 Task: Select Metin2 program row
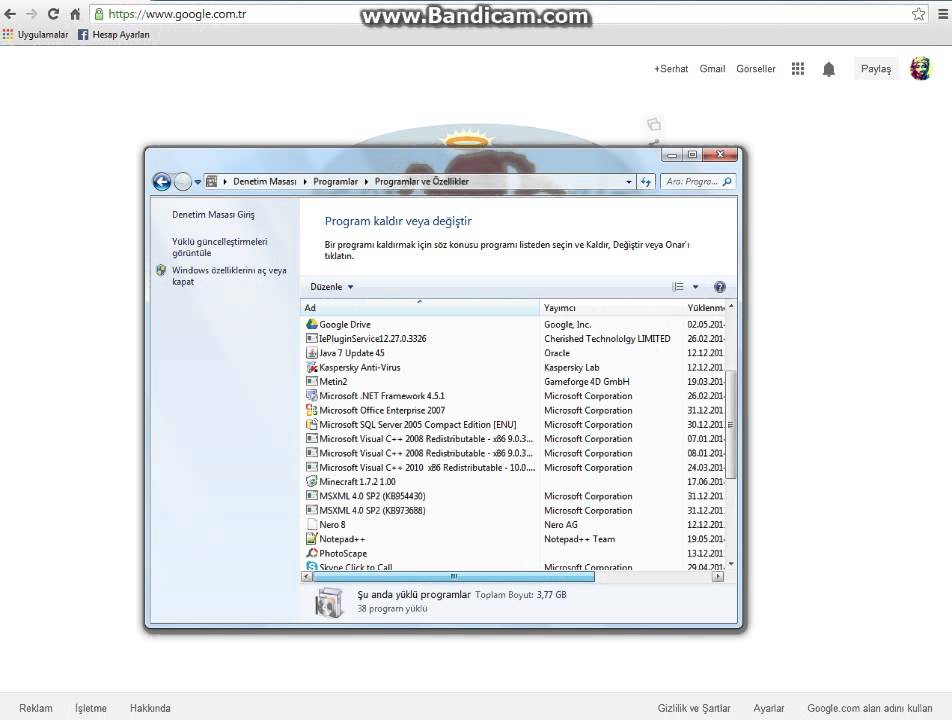point(515,381)
